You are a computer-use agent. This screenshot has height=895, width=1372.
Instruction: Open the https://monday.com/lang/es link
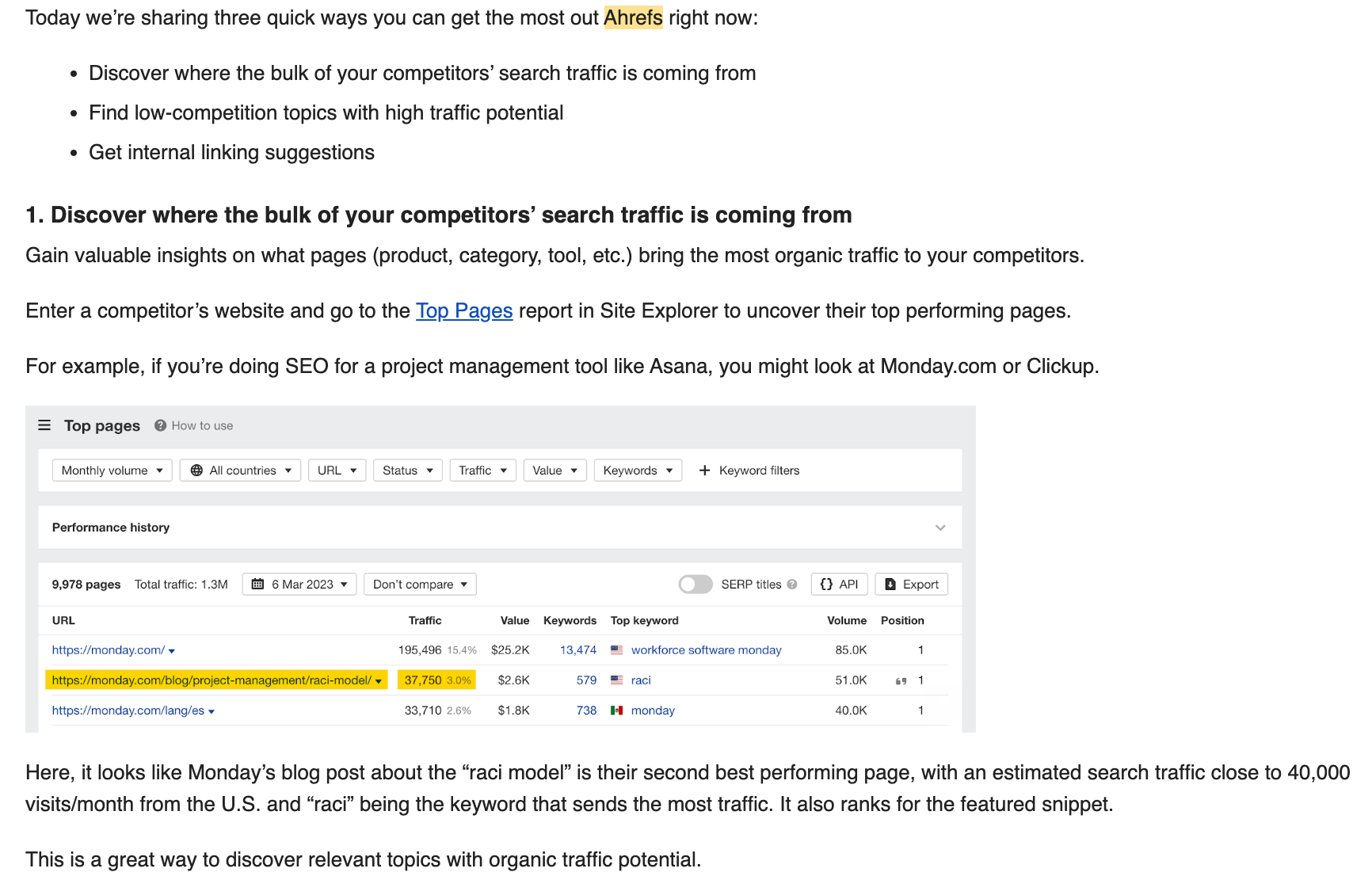tap(128, 710)
